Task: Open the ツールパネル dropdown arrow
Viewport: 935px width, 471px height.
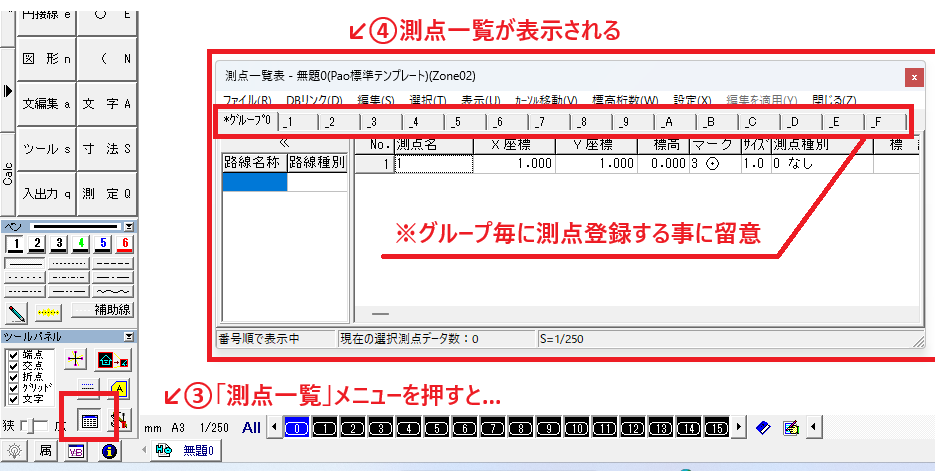Action: click(129, 337)
